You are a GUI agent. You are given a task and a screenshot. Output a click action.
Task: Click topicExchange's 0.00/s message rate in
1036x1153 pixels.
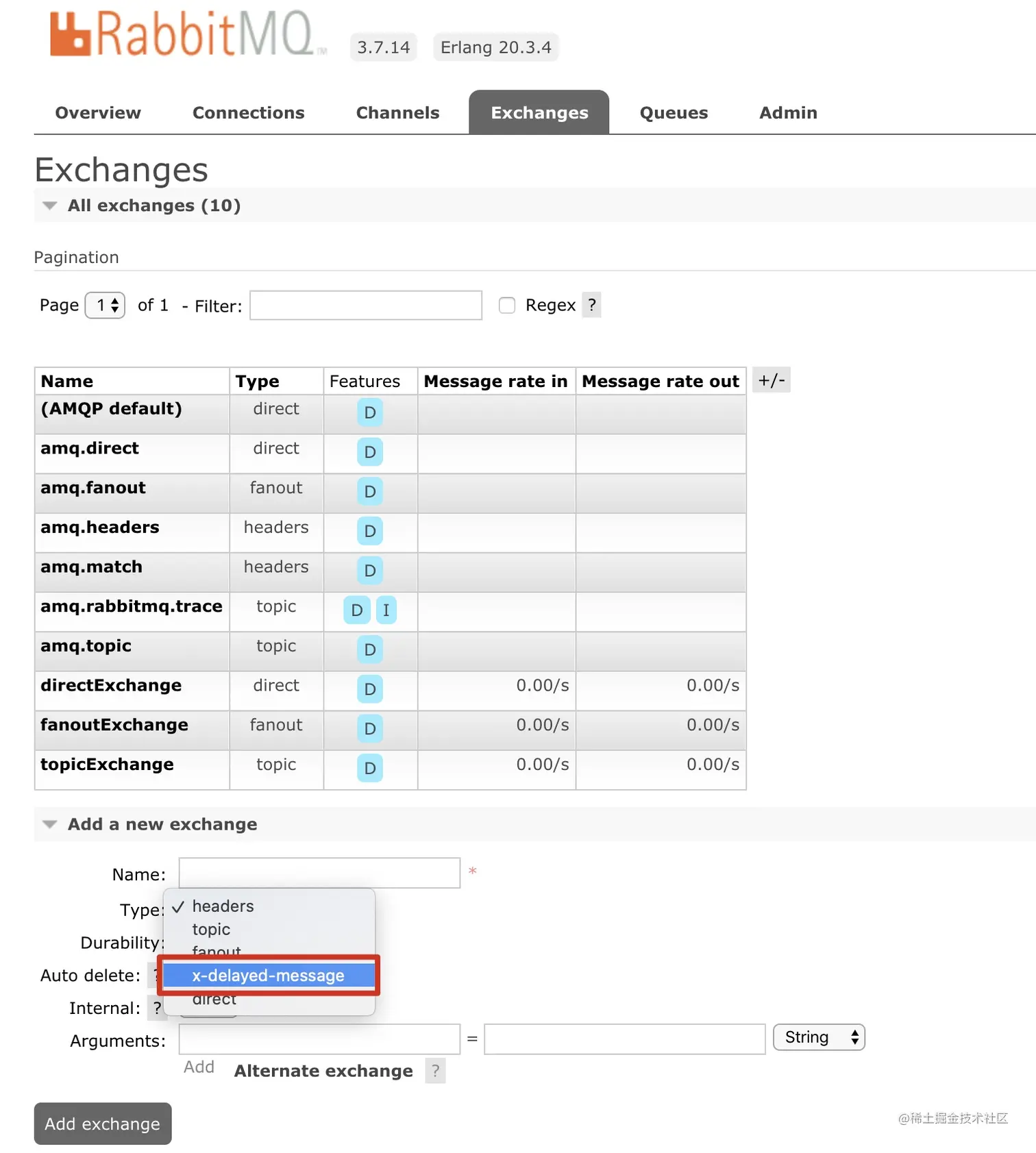pos(543,765)
